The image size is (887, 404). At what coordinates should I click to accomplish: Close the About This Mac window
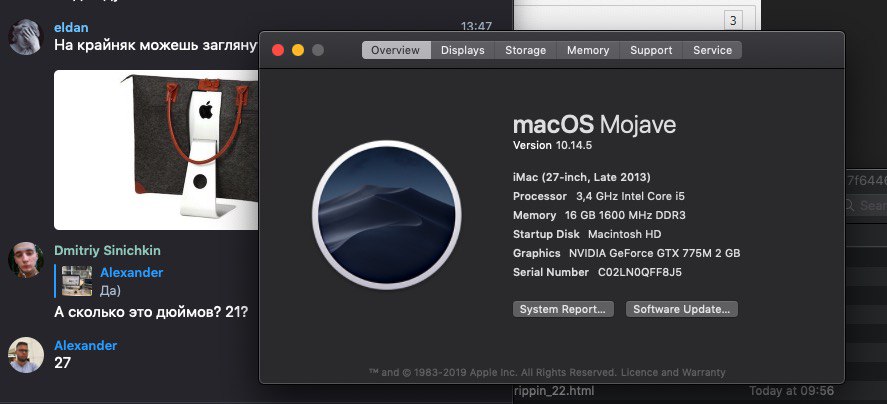click(x=278, y=50)
